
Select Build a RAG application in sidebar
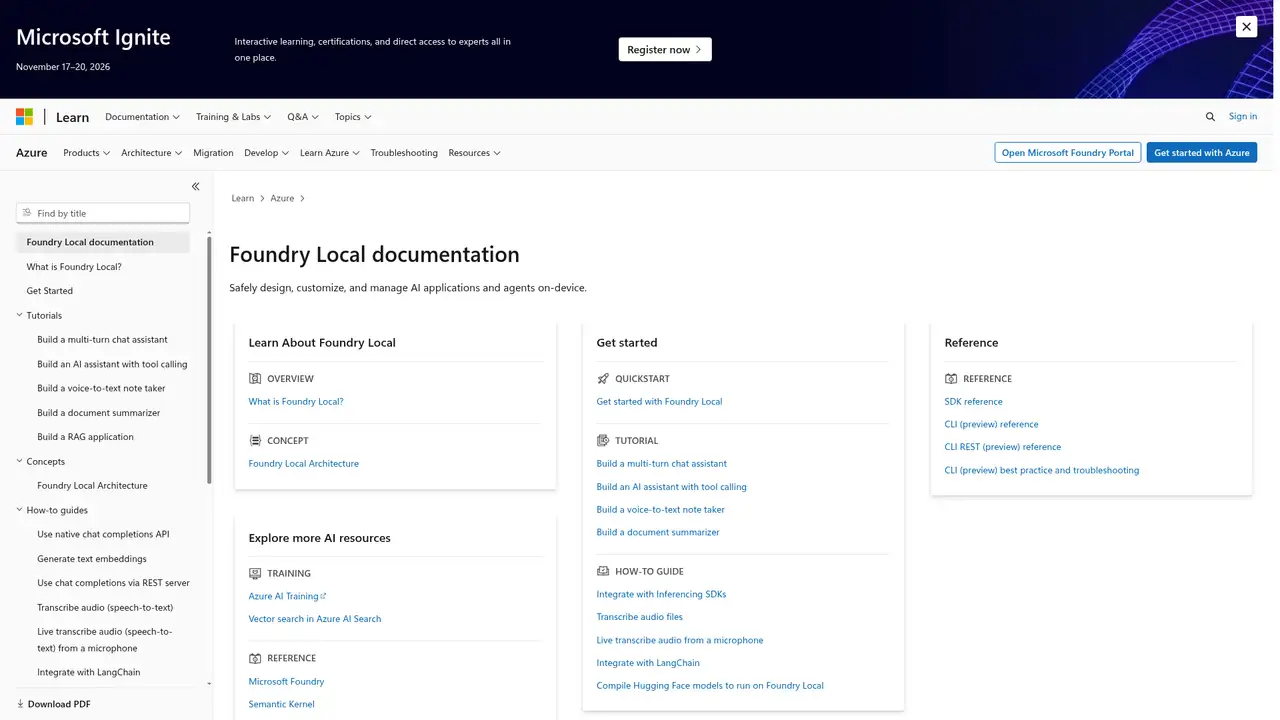[85, 437]
